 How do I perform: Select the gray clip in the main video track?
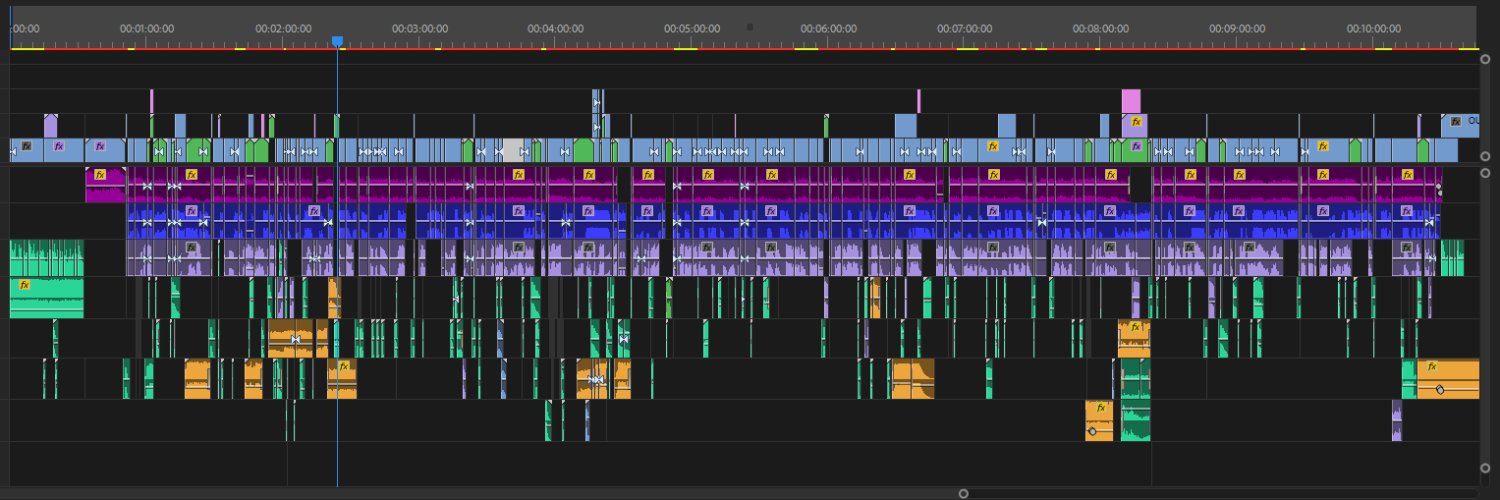tap(512, 150)
